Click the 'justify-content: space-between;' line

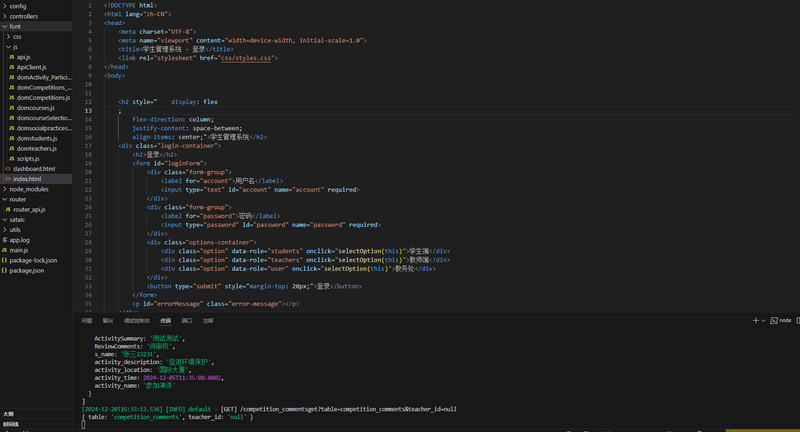187,128
